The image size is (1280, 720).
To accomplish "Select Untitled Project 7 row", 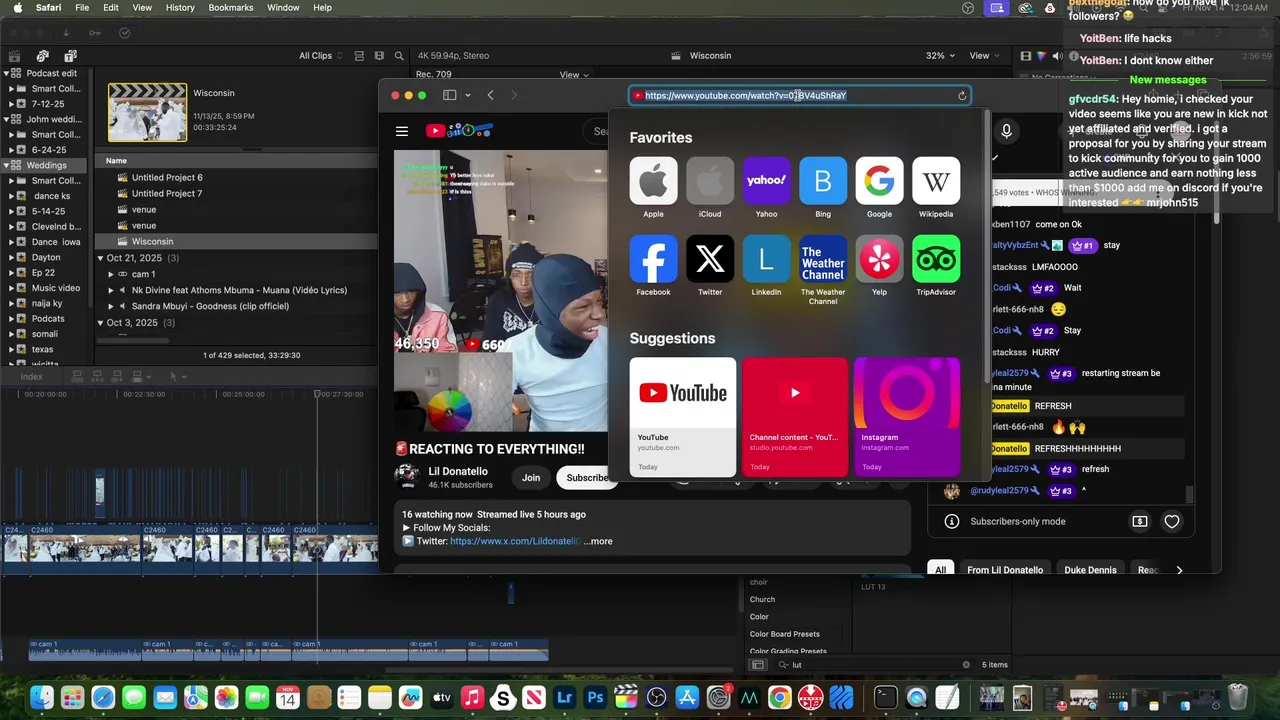I will point(236,194).
